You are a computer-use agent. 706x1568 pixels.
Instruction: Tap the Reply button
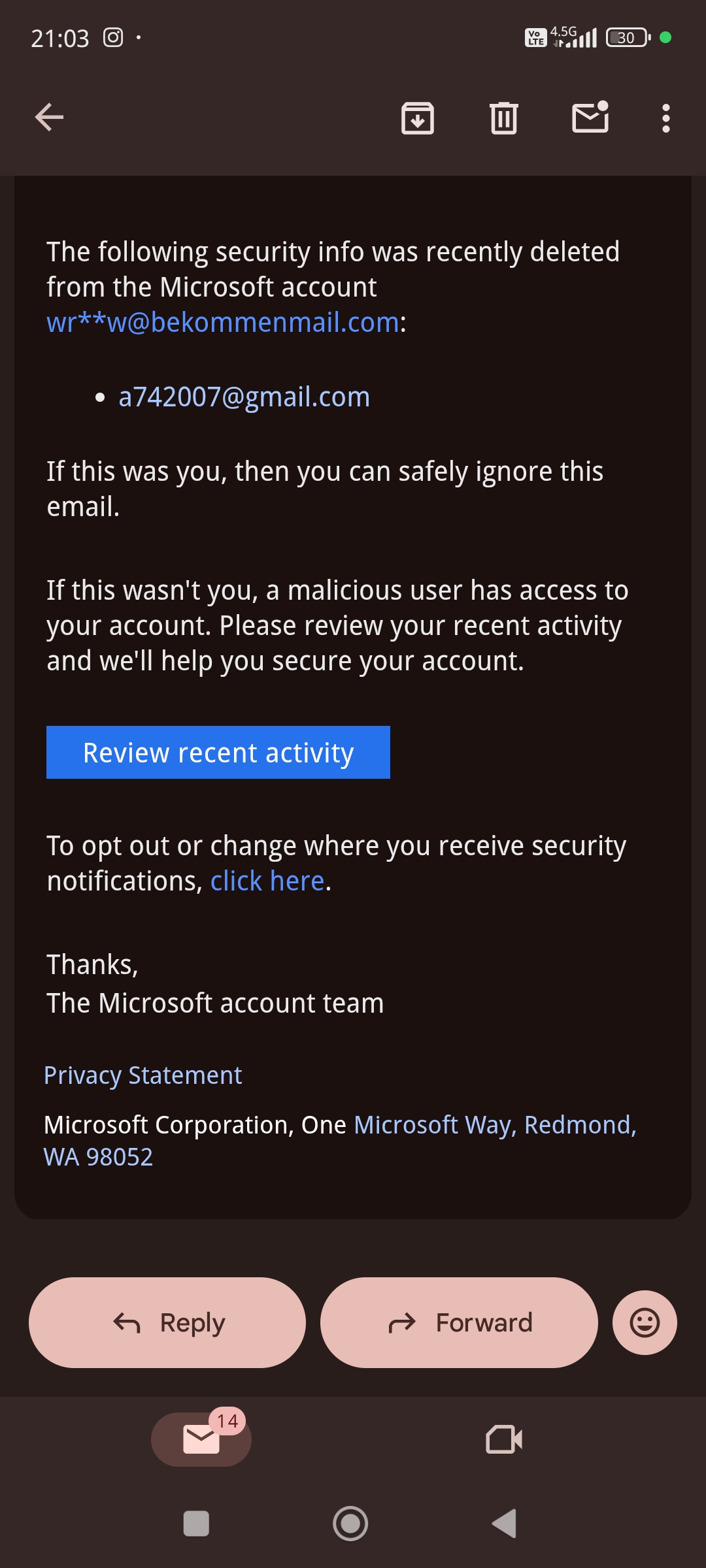tap(167, 1322)
